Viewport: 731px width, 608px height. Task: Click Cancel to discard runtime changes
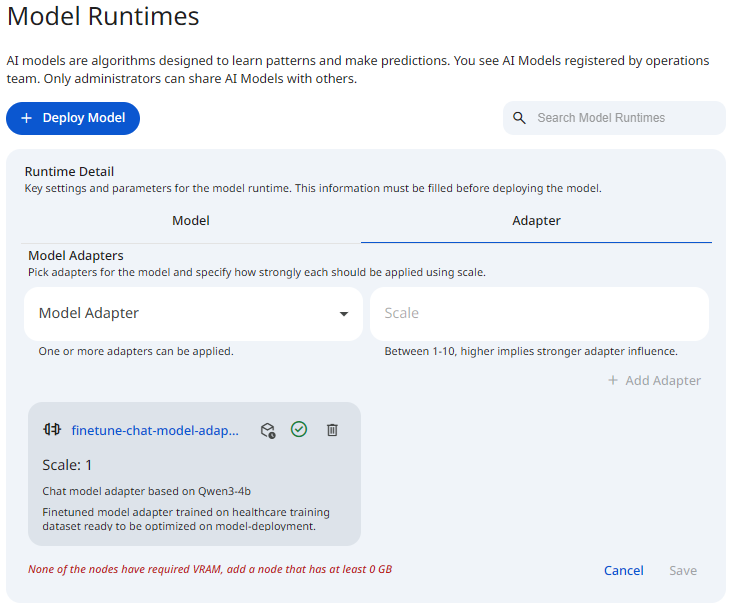pyautogui.click(x=623, y=570)
